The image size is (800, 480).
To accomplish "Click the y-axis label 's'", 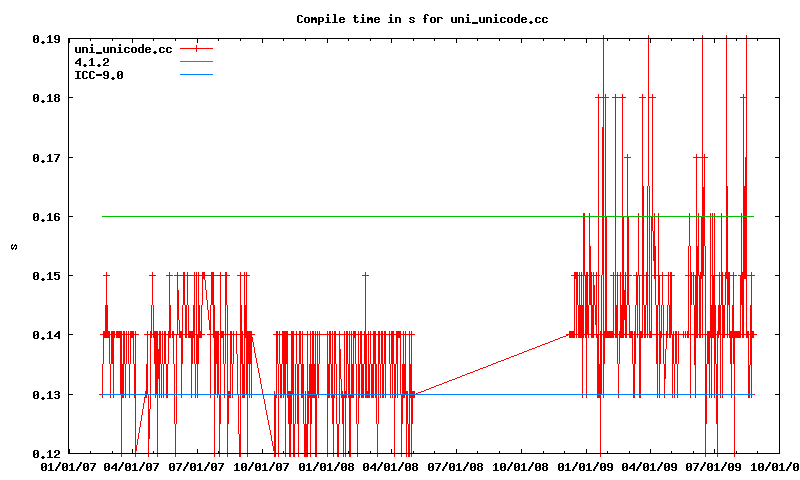I will (14, 246).
